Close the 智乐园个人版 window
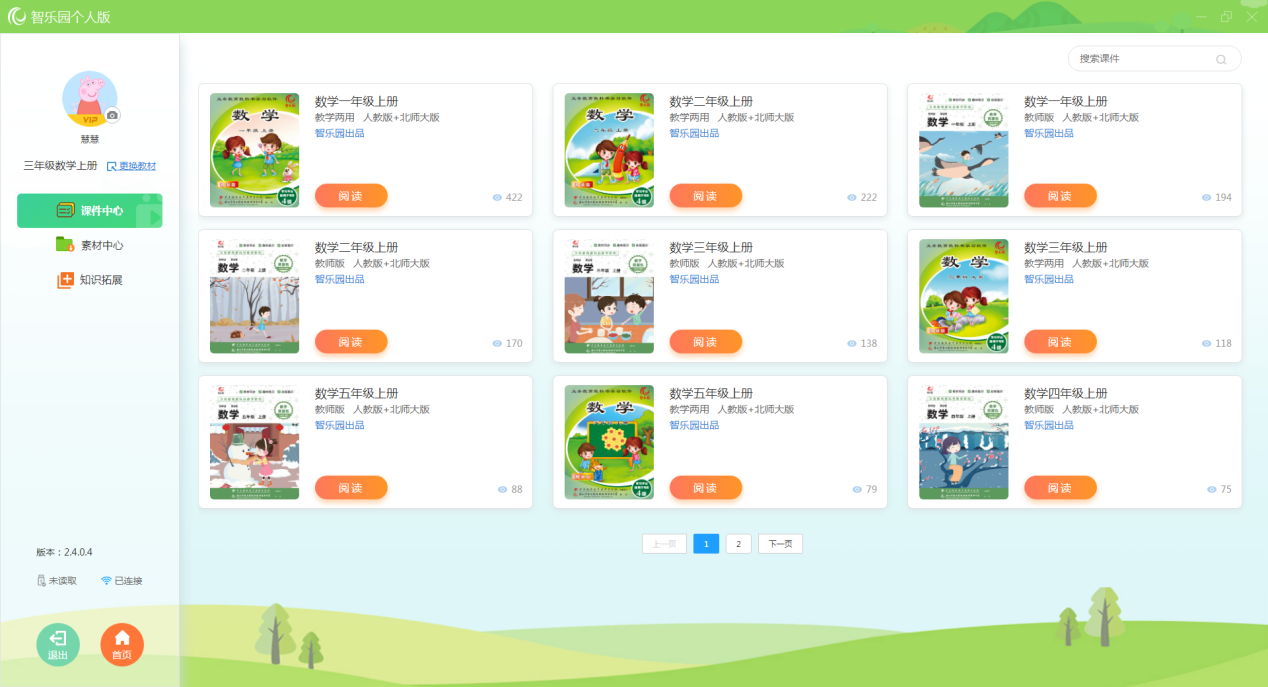Screen dimensions: 1268x687 1251,16
